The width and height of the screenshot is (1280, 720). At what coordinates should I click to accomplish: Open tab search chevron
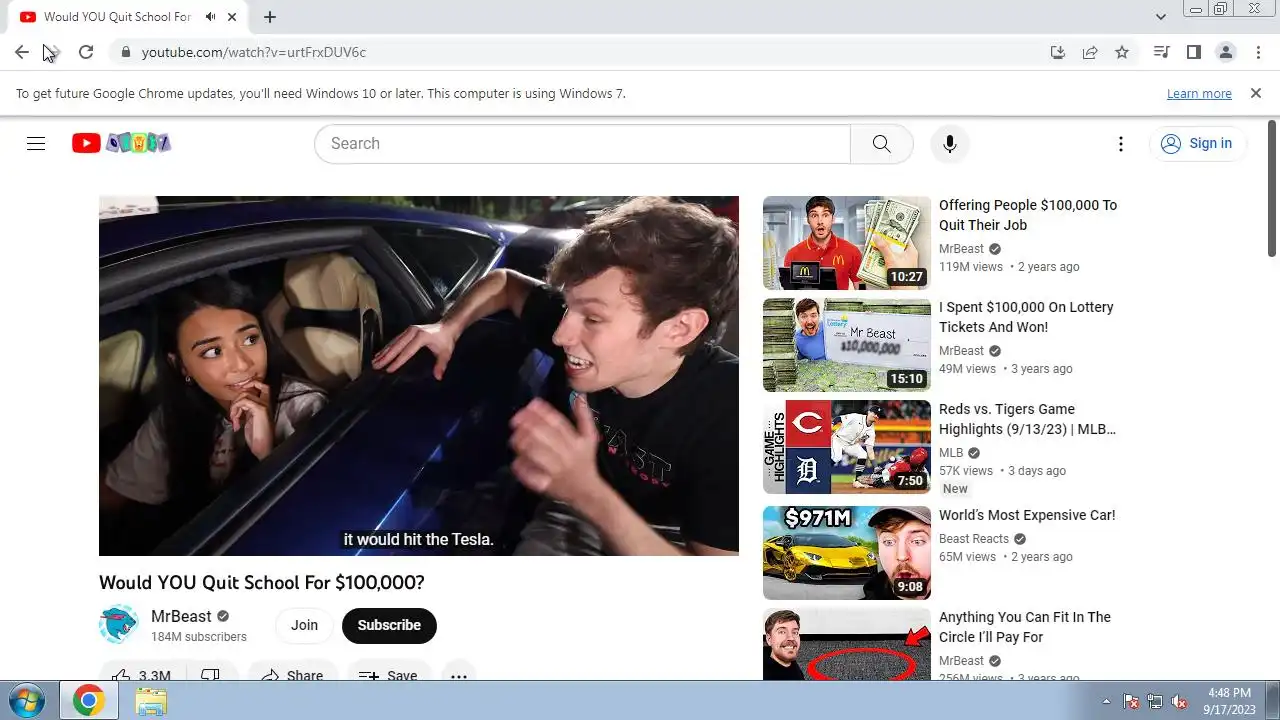(1161, 17)
